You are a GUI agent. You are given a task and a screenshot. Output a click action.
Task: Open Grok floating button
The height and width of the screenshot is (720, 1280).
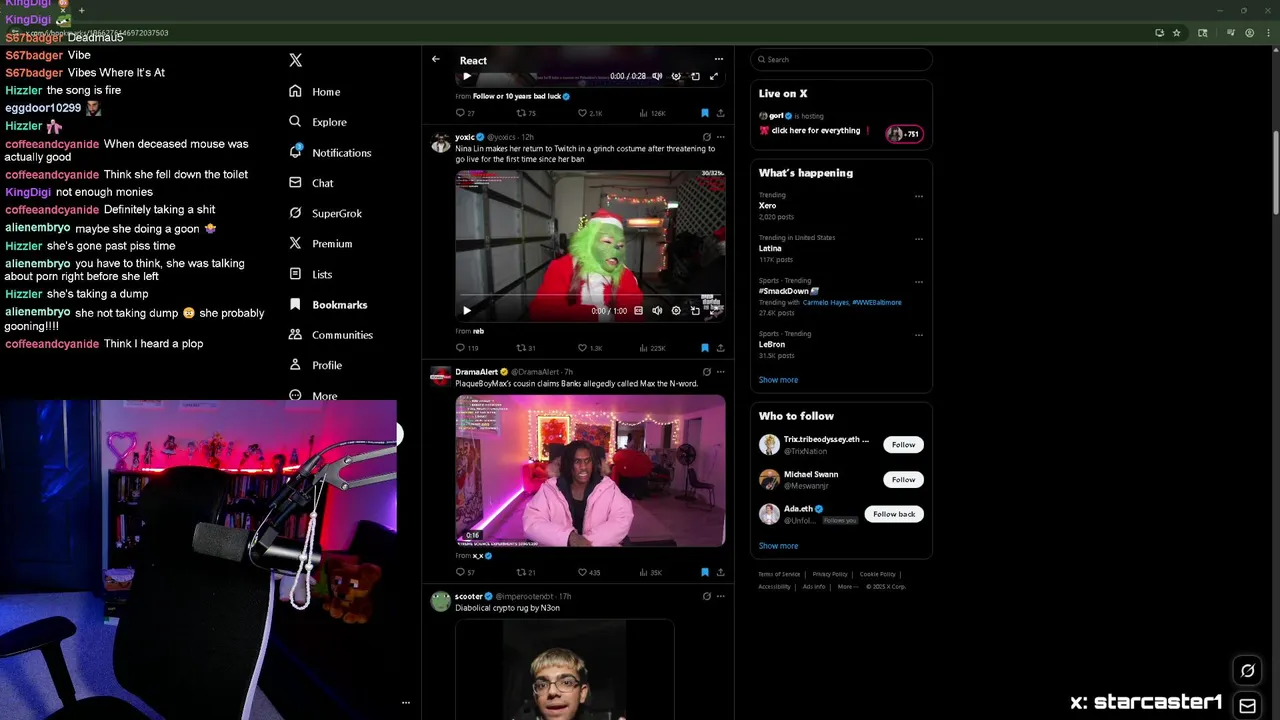click(1247, 671)
